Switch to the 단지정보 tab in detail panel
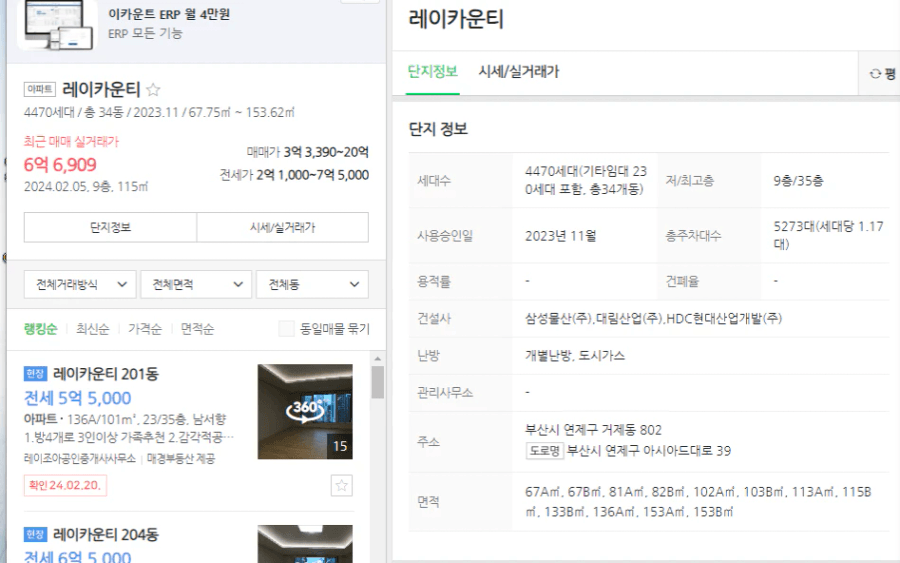Screen dimensions: 900x563 432,72
